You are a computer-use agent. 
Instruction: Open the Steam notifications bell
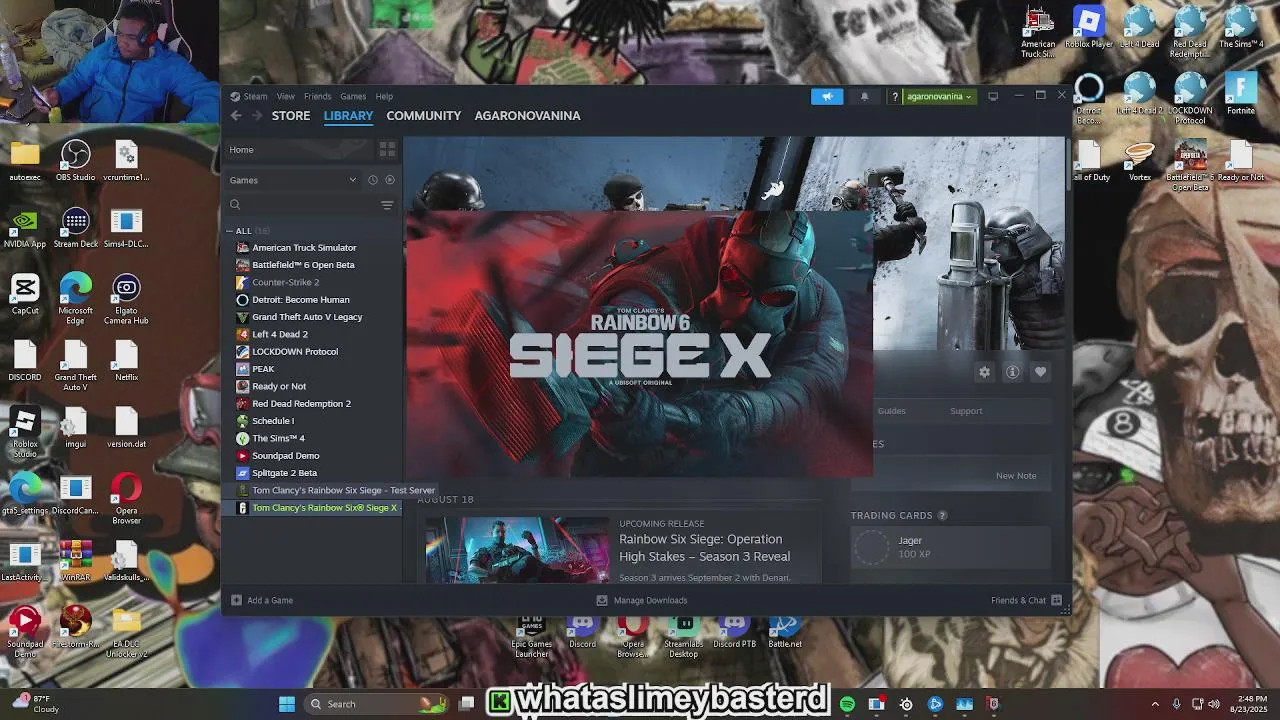pyautogui.click(x=864, y=96)
